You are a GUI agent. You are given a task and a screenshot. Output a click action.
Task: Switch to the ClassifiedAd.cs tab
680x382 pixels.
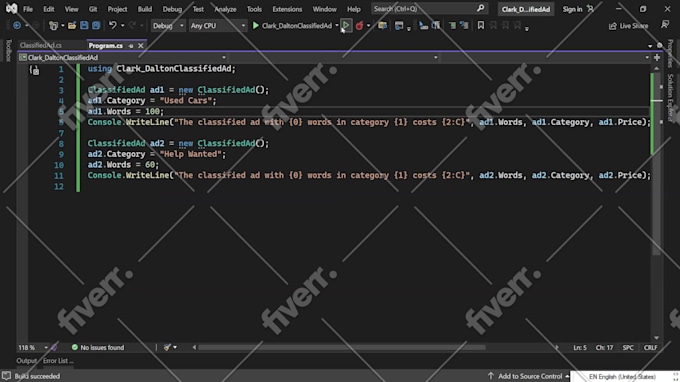(x=41, y=46)
